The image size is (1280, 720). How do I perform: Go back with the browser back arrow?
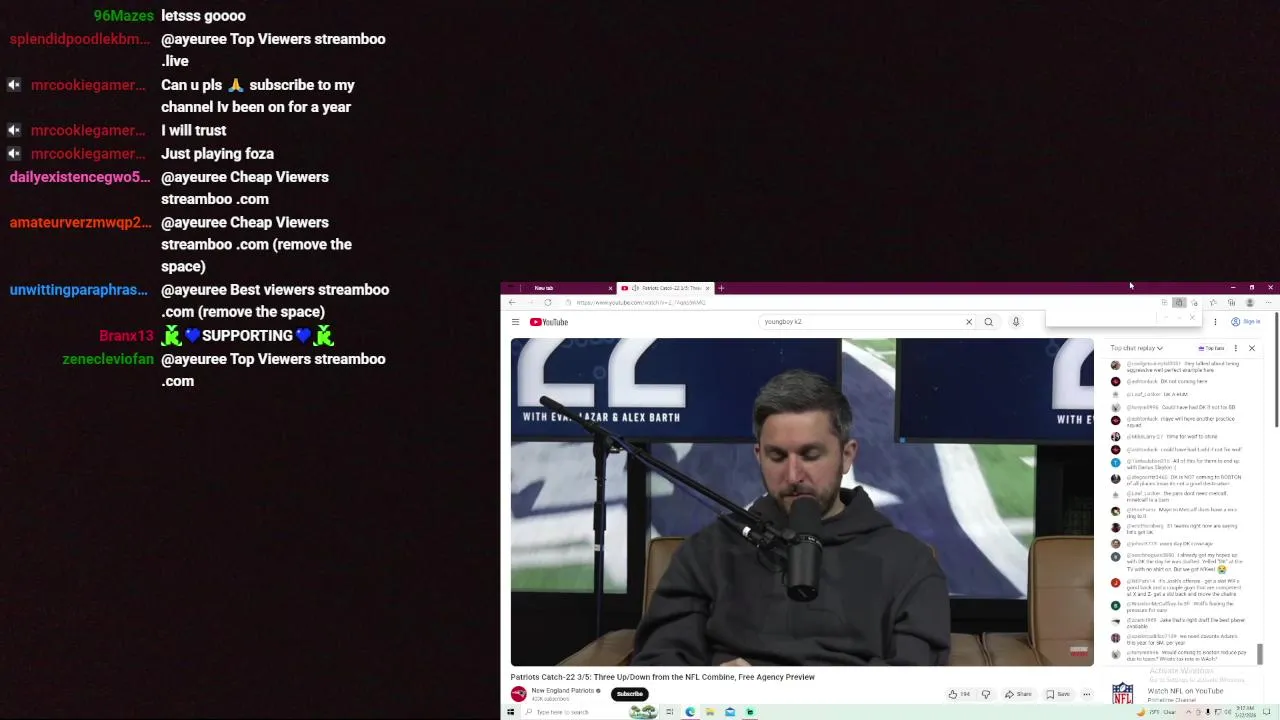[512, 302]
